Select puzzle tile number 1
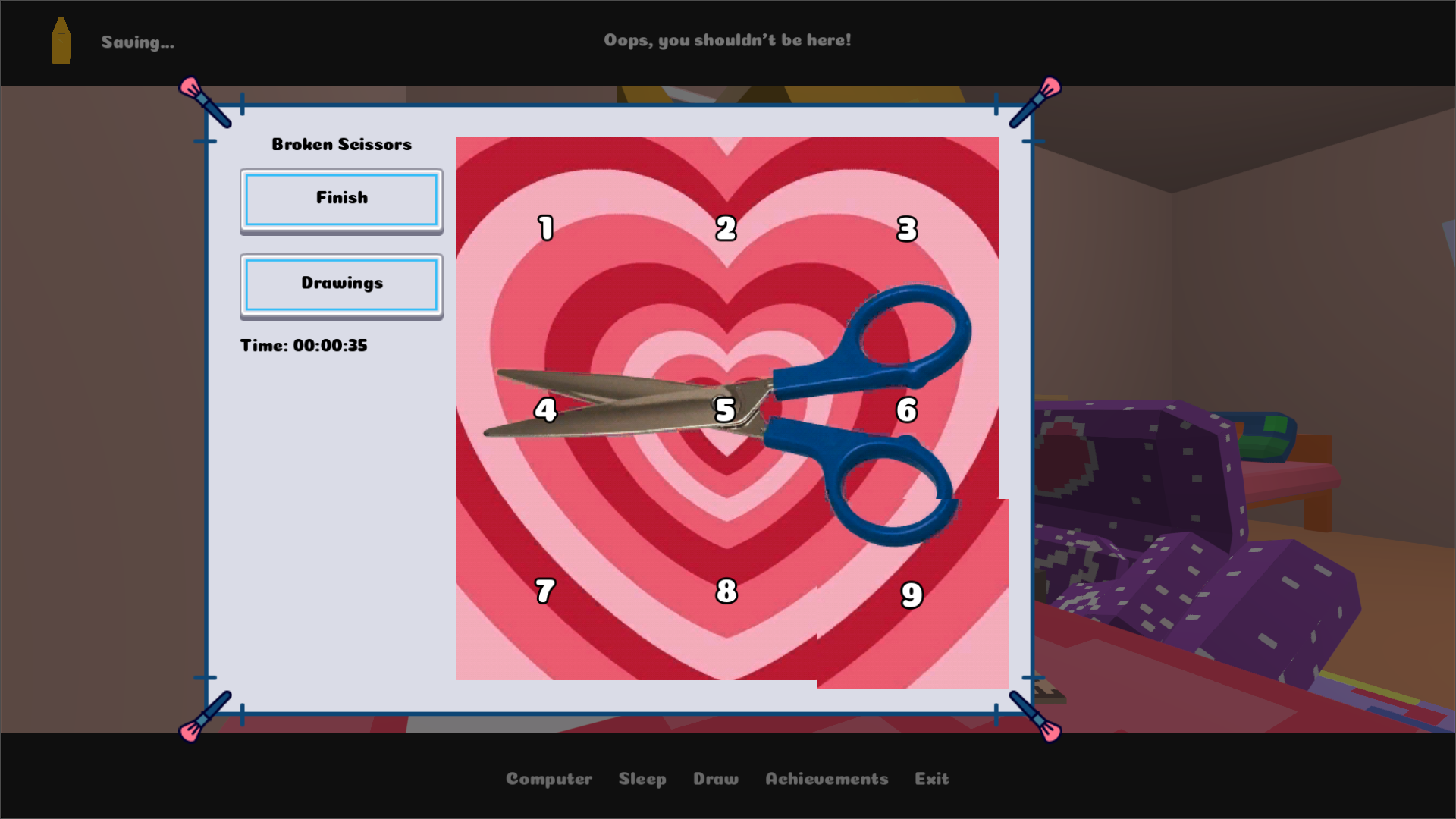 pos(546,227)
